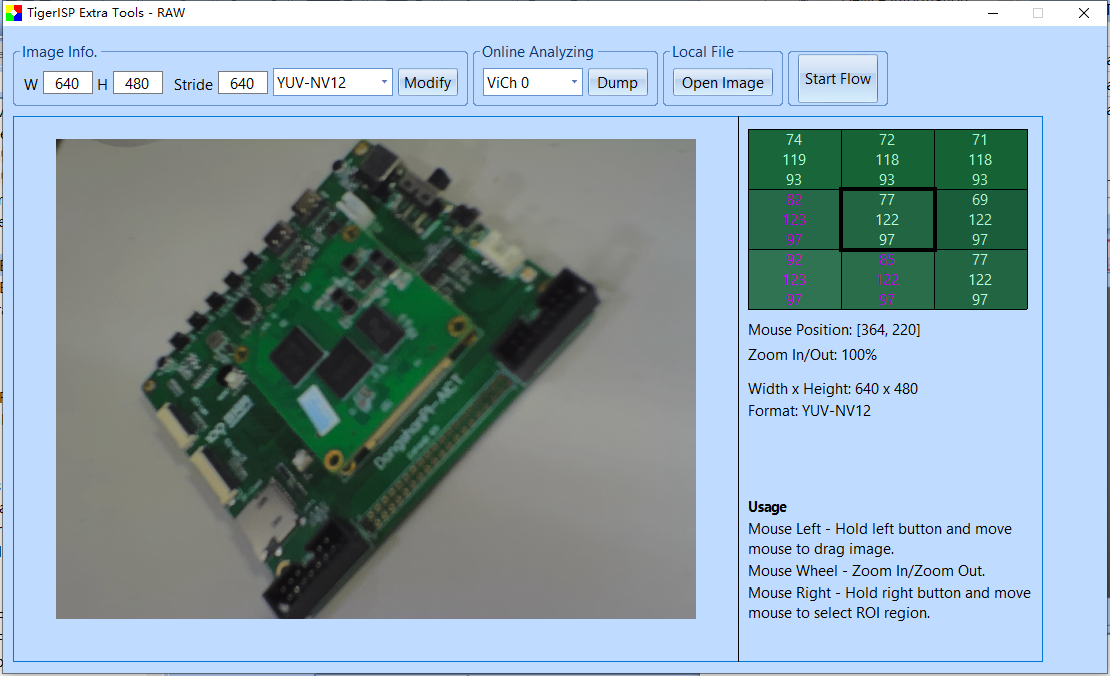The image size is (1110, 676).
Task: Click the top-middle pixel cell showing 72
Action: (887, 160)
